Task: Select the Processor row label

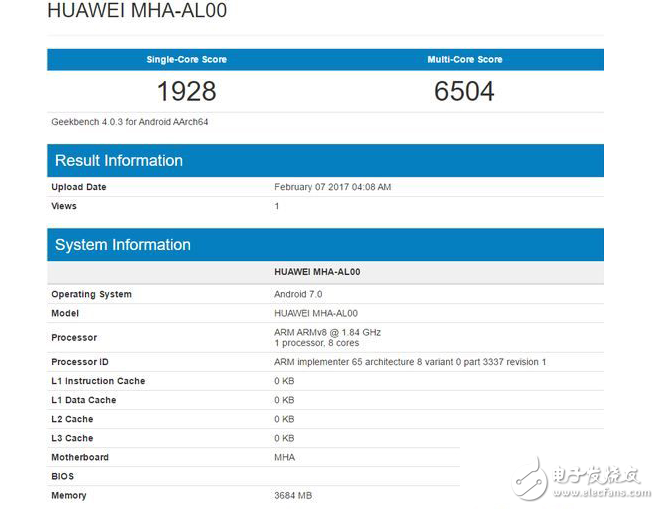Action: [x=74, y=338]
